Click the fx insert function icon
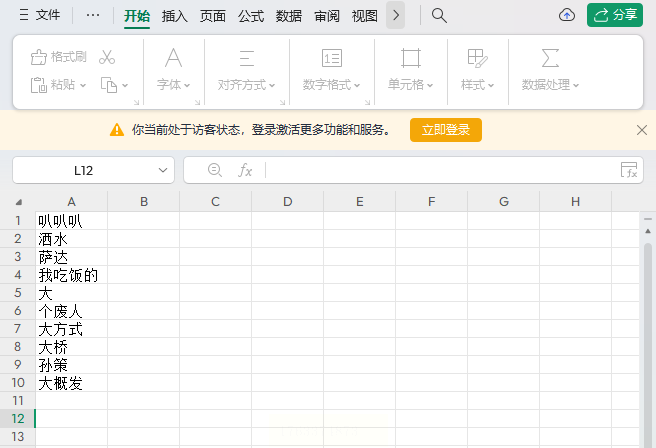Screen dimensions: 656x448 click(245, 170)
